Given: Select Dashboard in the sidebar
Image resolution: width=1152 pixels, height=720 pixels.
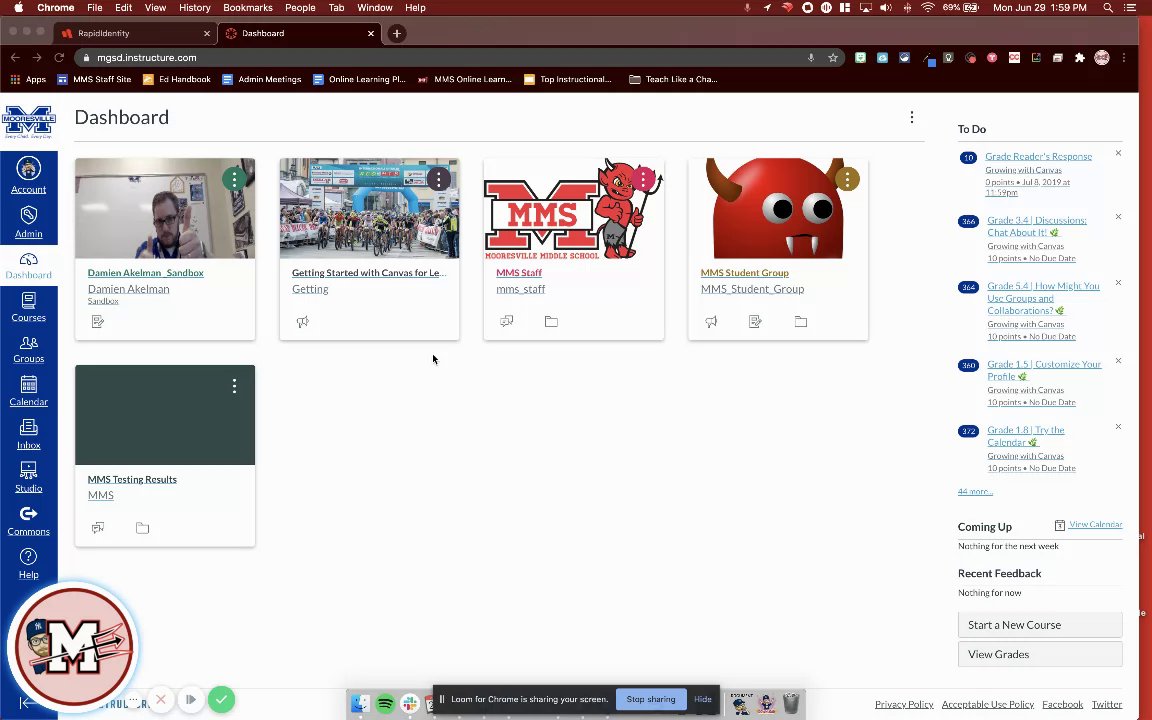Looking at the screenshot, I should (29, 265).
